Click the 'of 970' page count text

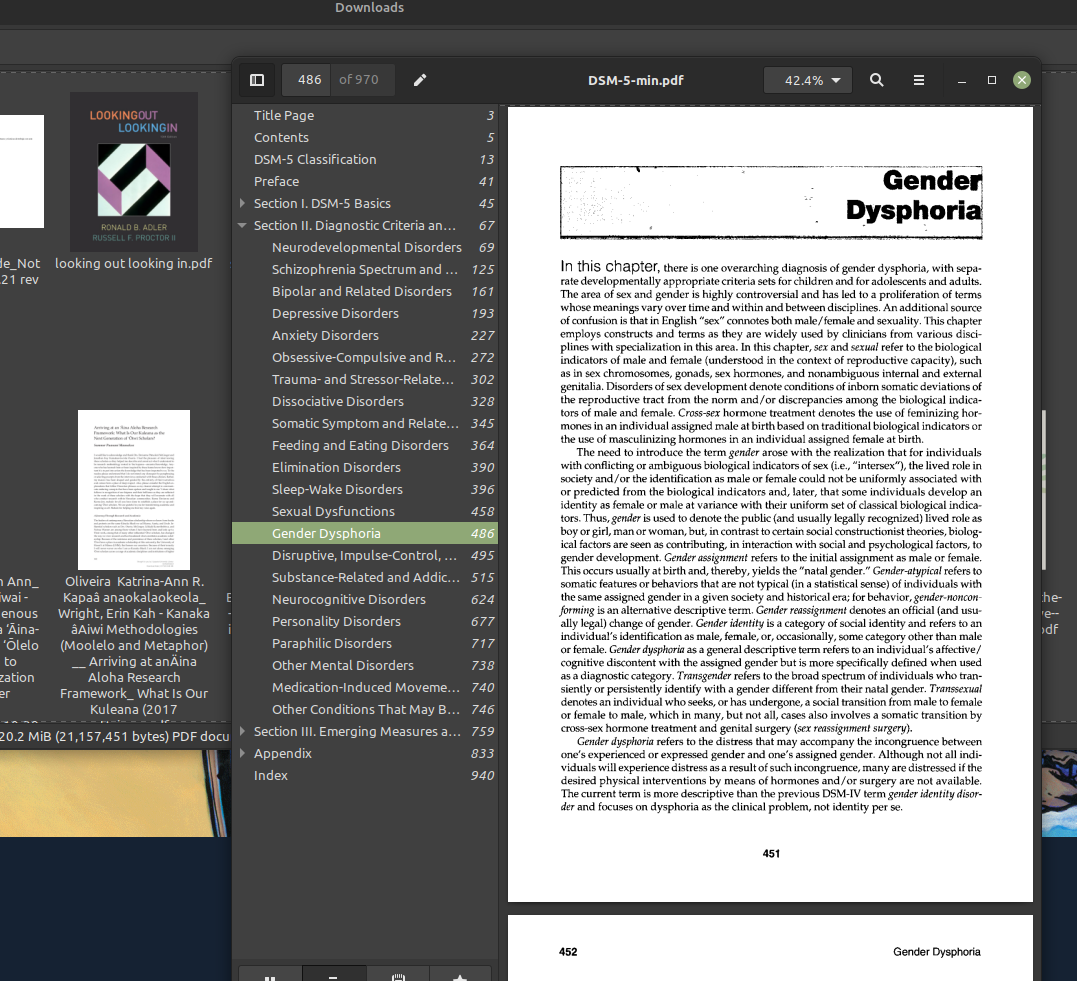359,80
